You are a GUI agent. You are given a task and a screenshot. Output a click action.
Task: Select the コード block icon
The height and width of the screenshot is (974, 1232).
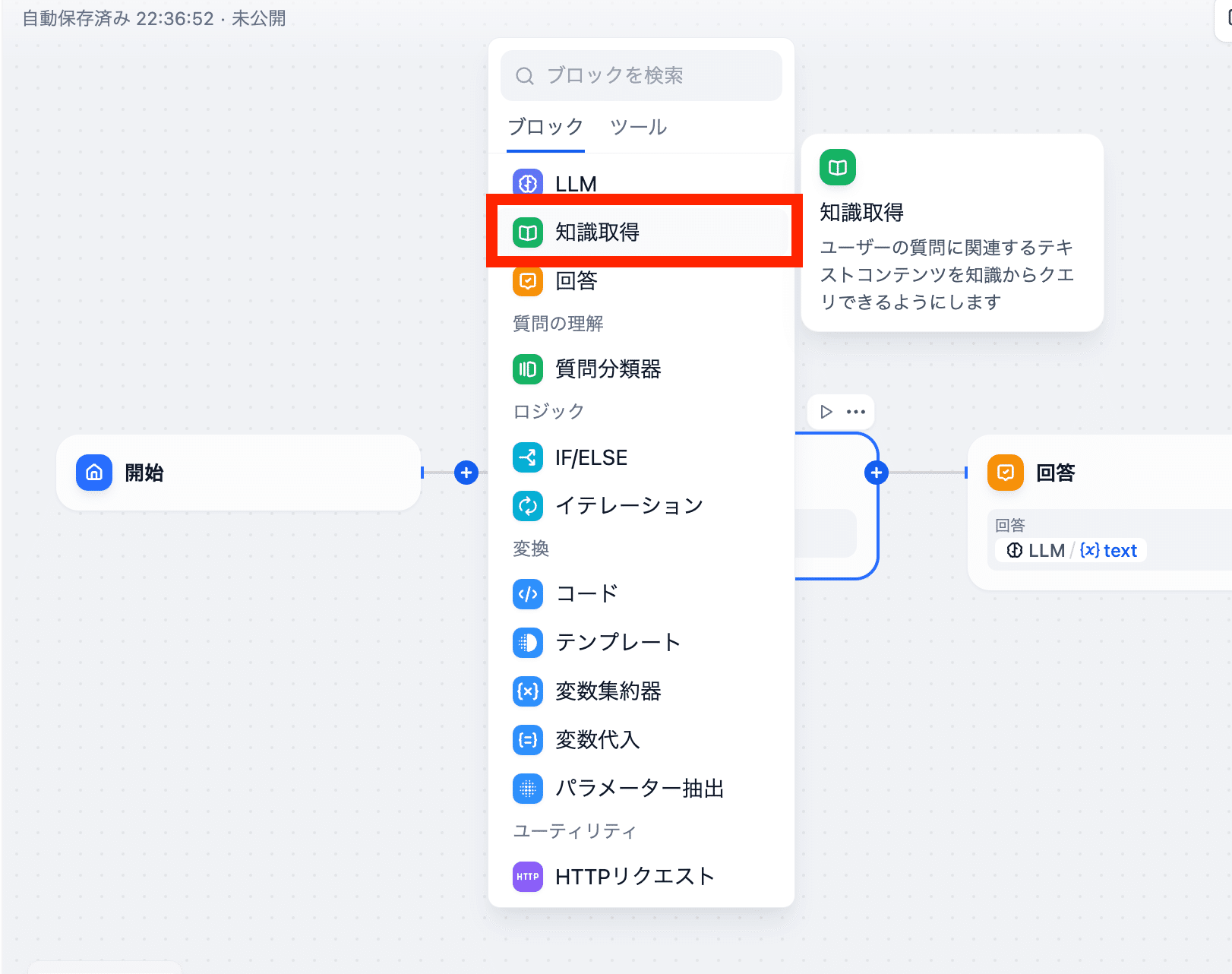tap(527, 593)
